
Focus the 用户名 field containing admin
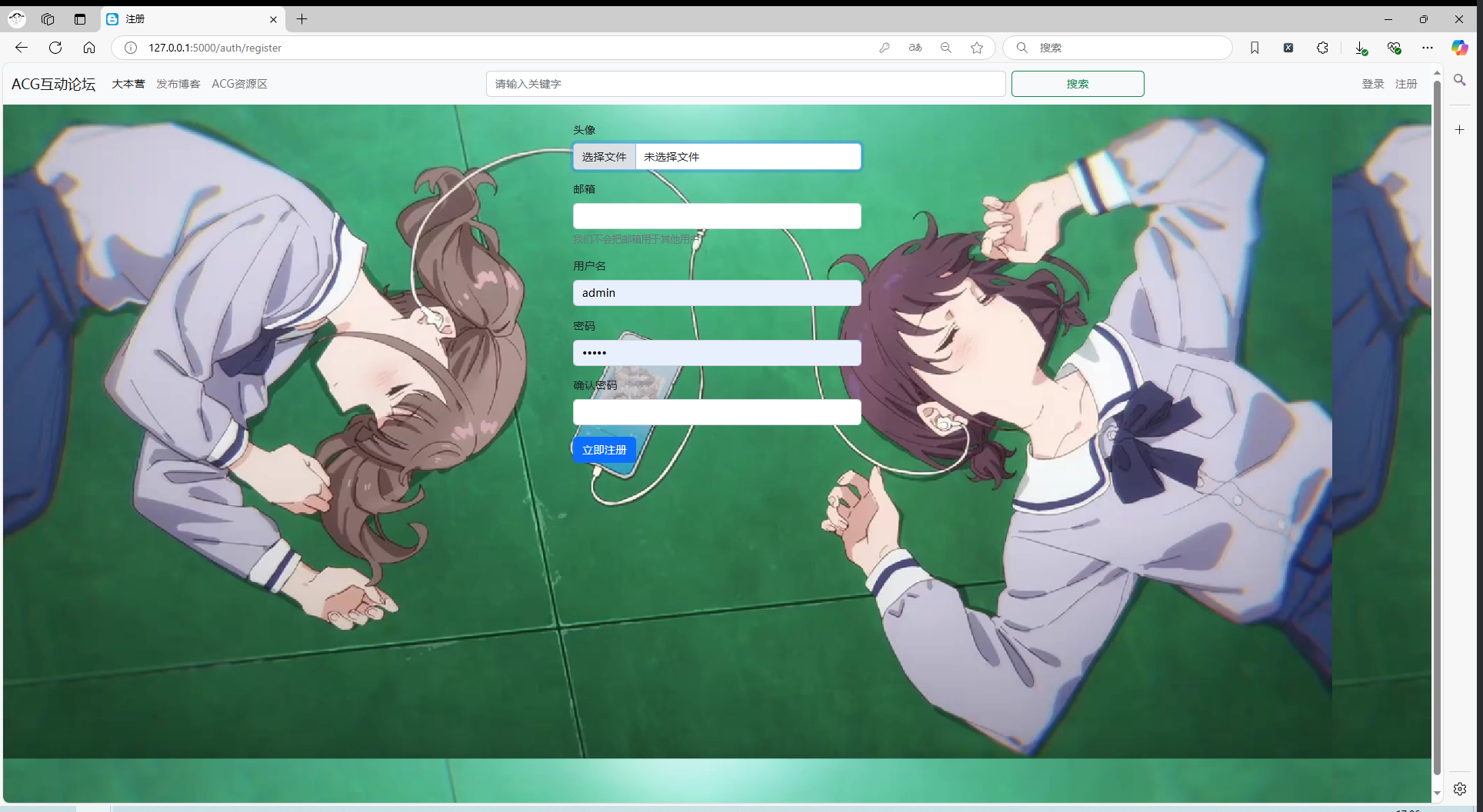coord(717,293)
